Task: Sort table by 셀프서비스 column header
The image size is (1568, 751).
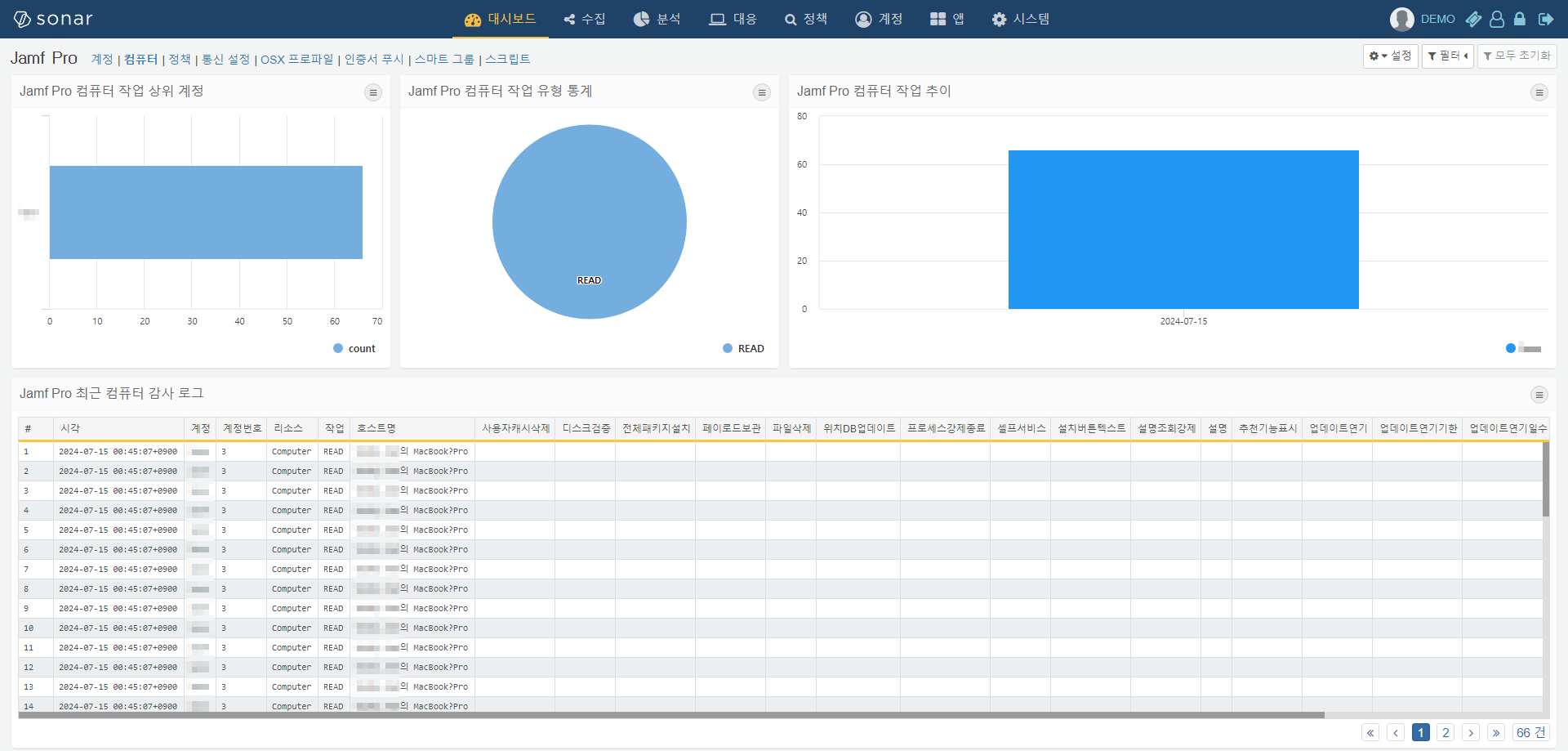Action: point(1021,428)
